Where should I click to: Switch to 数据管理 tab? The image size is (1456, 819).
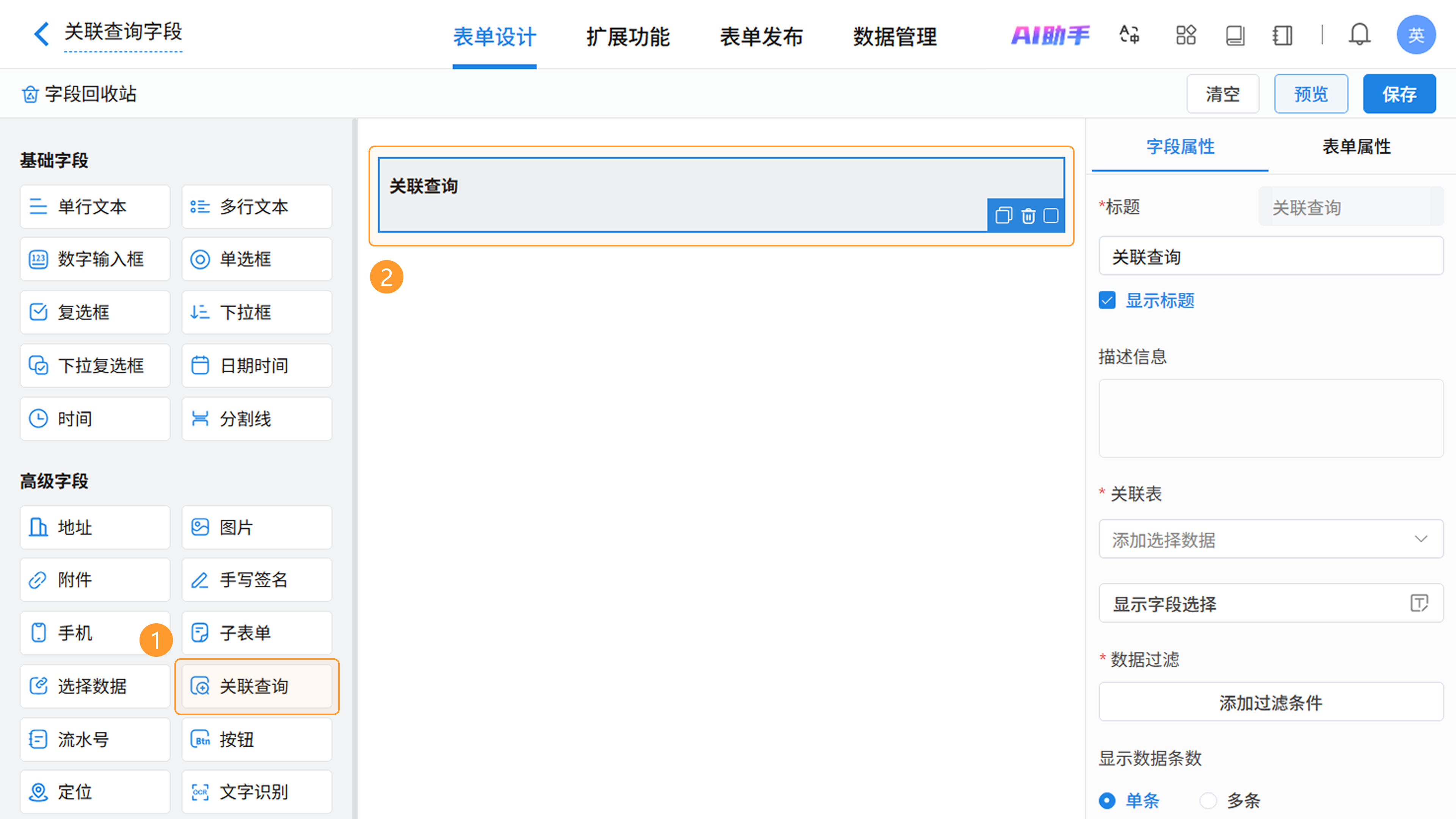[895, 37]
